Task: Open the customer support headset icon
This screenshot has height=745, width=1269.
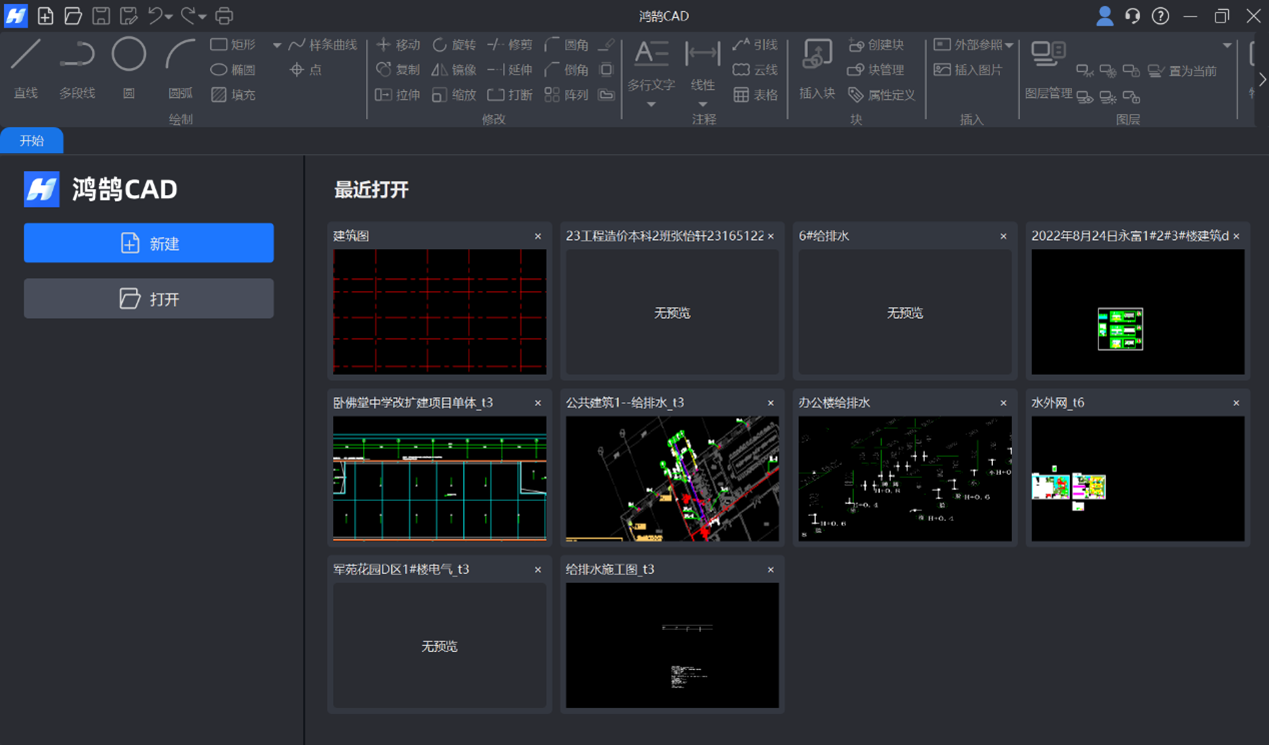Action: (x=1132, y=16)
